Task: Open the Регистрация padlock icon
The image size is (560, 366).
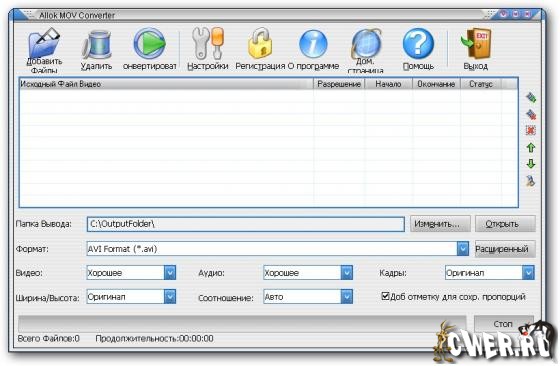Action: pyautogui.click(x=260, y=44)
